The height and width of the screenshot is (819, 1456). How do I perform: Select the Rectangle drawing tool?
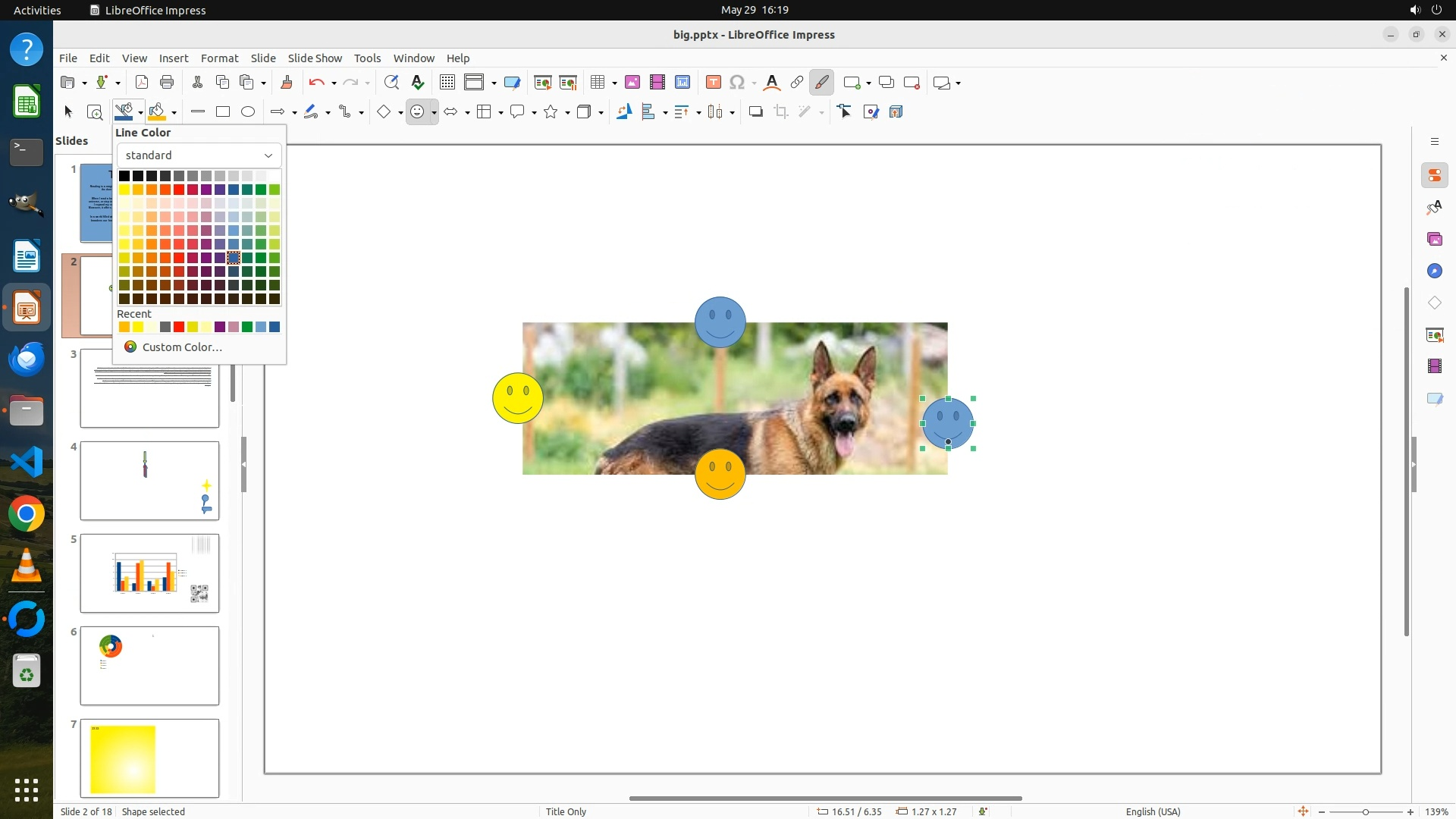pos(223,112)
